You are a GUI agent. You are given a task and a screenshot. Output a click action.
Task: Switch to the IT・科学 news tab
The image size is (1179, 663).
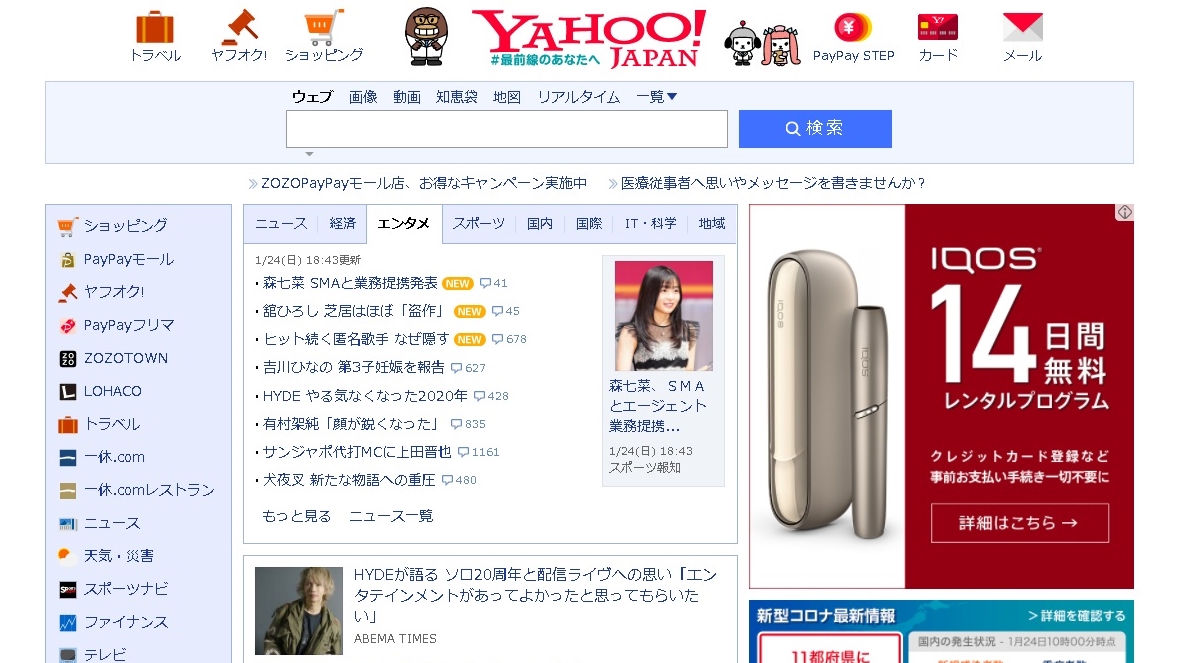[650, 224]
